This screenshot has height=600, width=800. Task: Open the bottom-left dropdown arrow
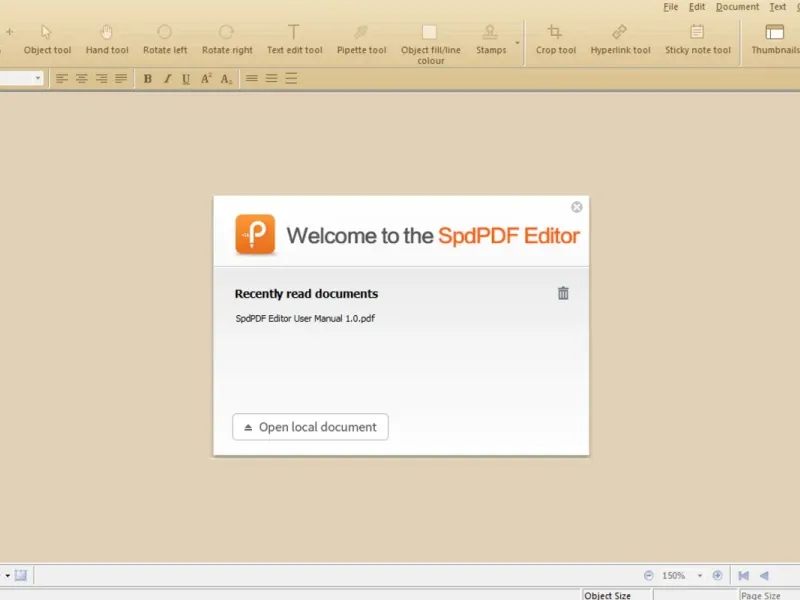pyautogui.click(x=7, y=576)
